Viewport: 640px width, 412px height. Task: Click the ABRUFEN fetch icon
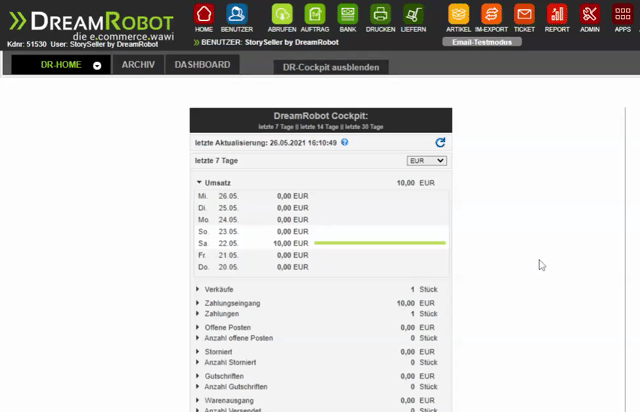tap(282, 18)
